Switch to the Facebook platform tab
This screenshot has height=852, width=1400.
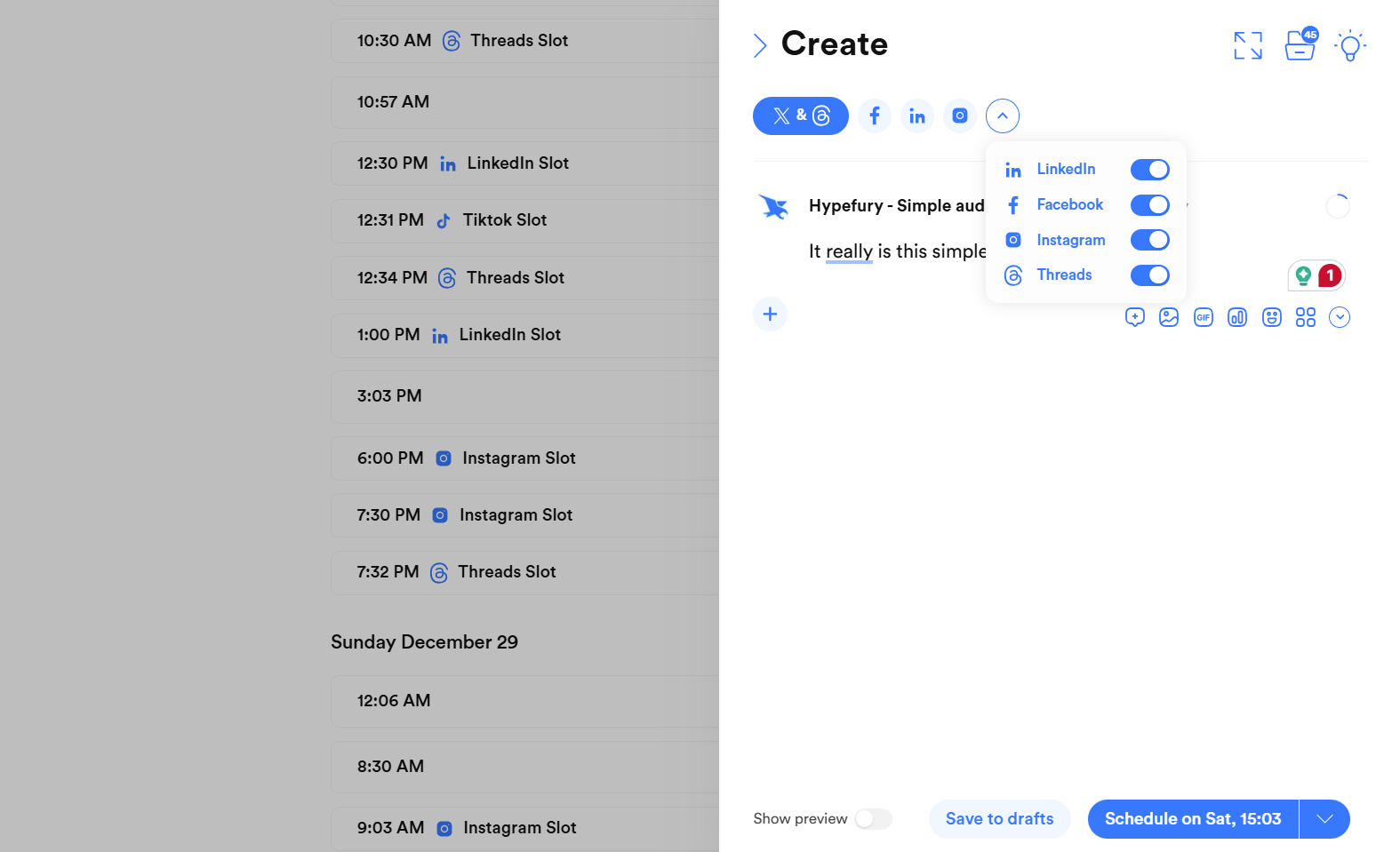click(x=875, y=116)
